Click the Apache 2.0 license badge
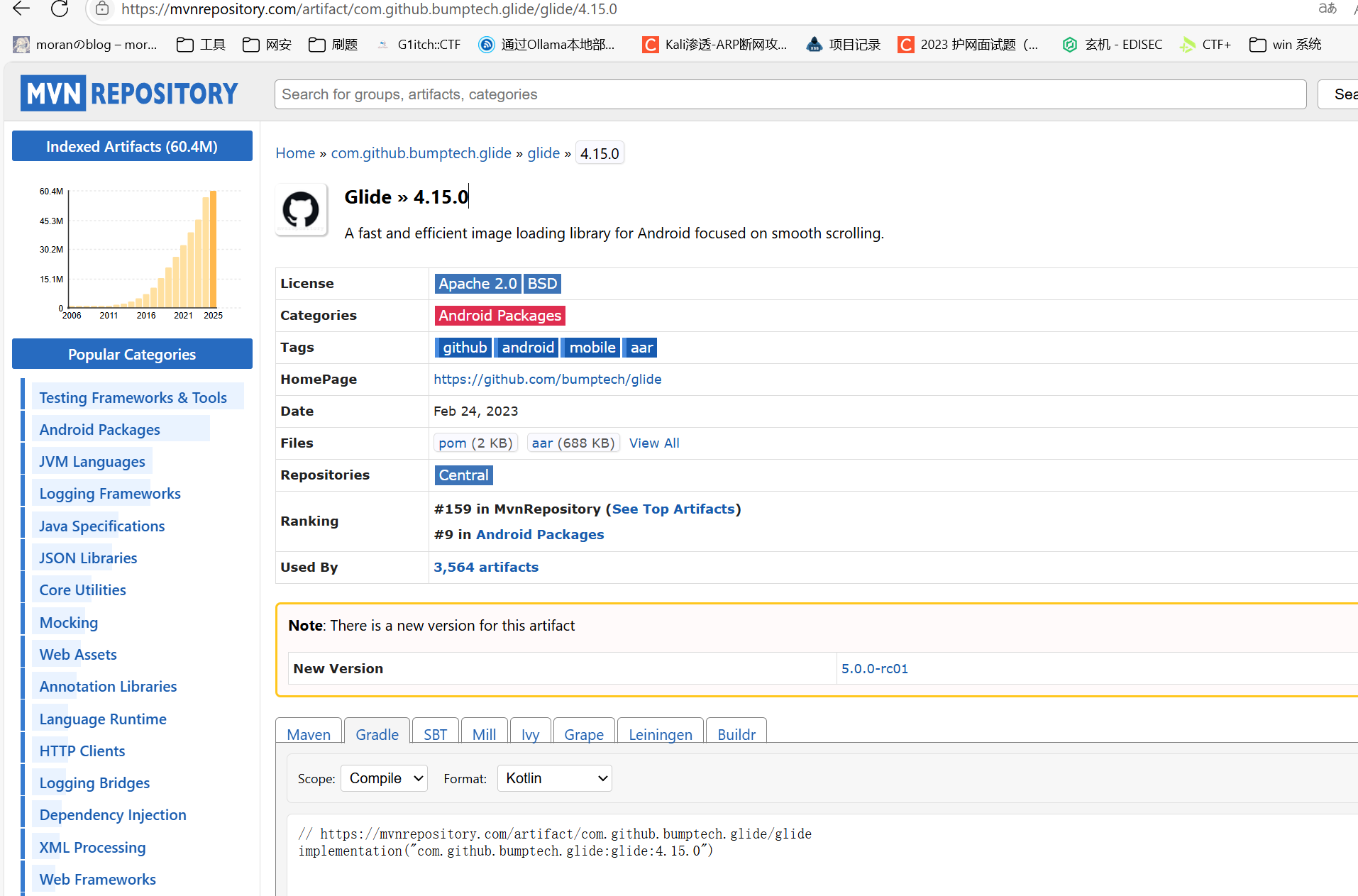Viewport: 1358px width, 896px height. click(x=477, y=284)
